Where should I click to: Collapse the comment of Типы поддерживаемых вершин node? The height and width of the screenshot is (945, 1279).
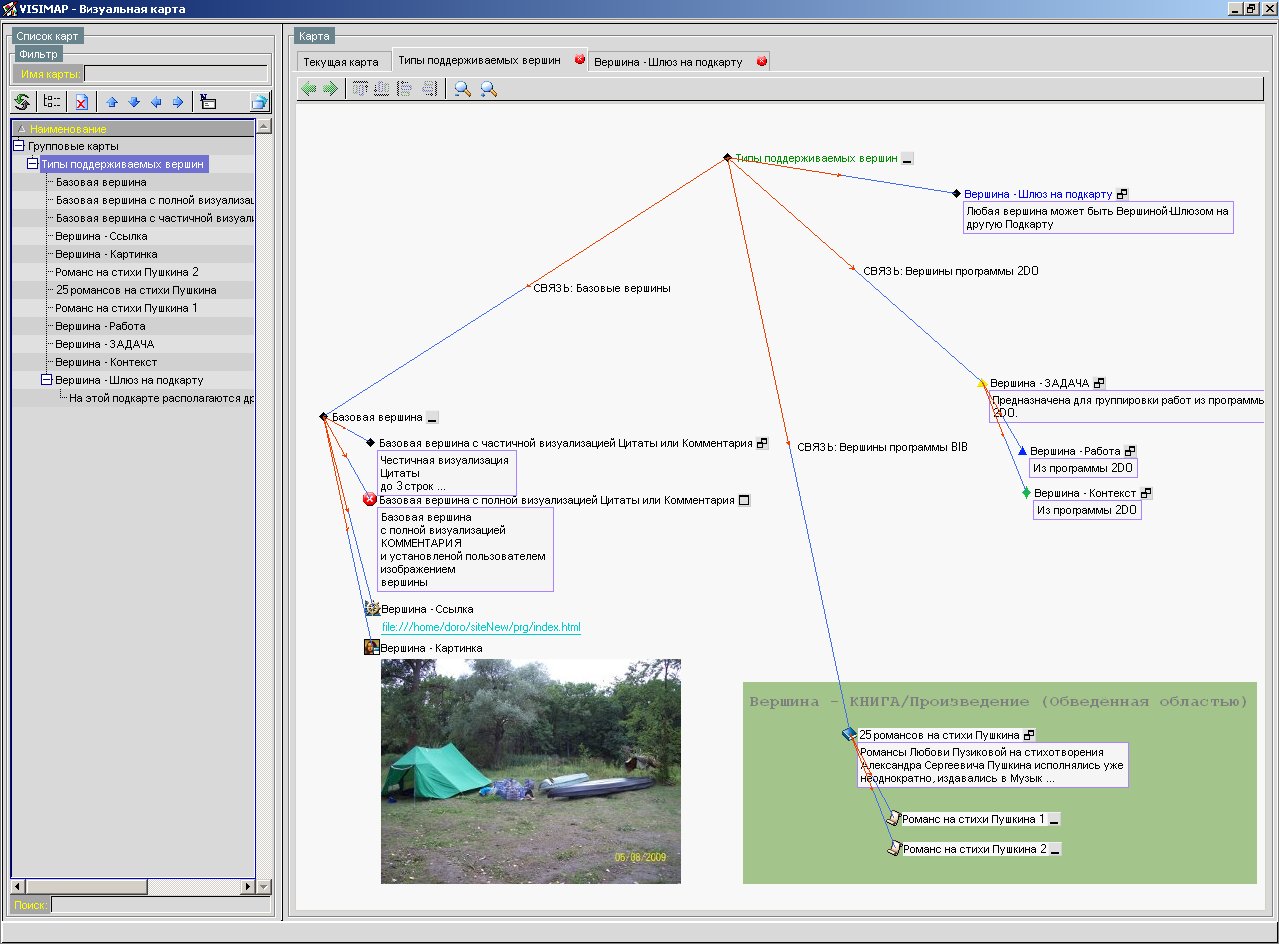(906, 156)
